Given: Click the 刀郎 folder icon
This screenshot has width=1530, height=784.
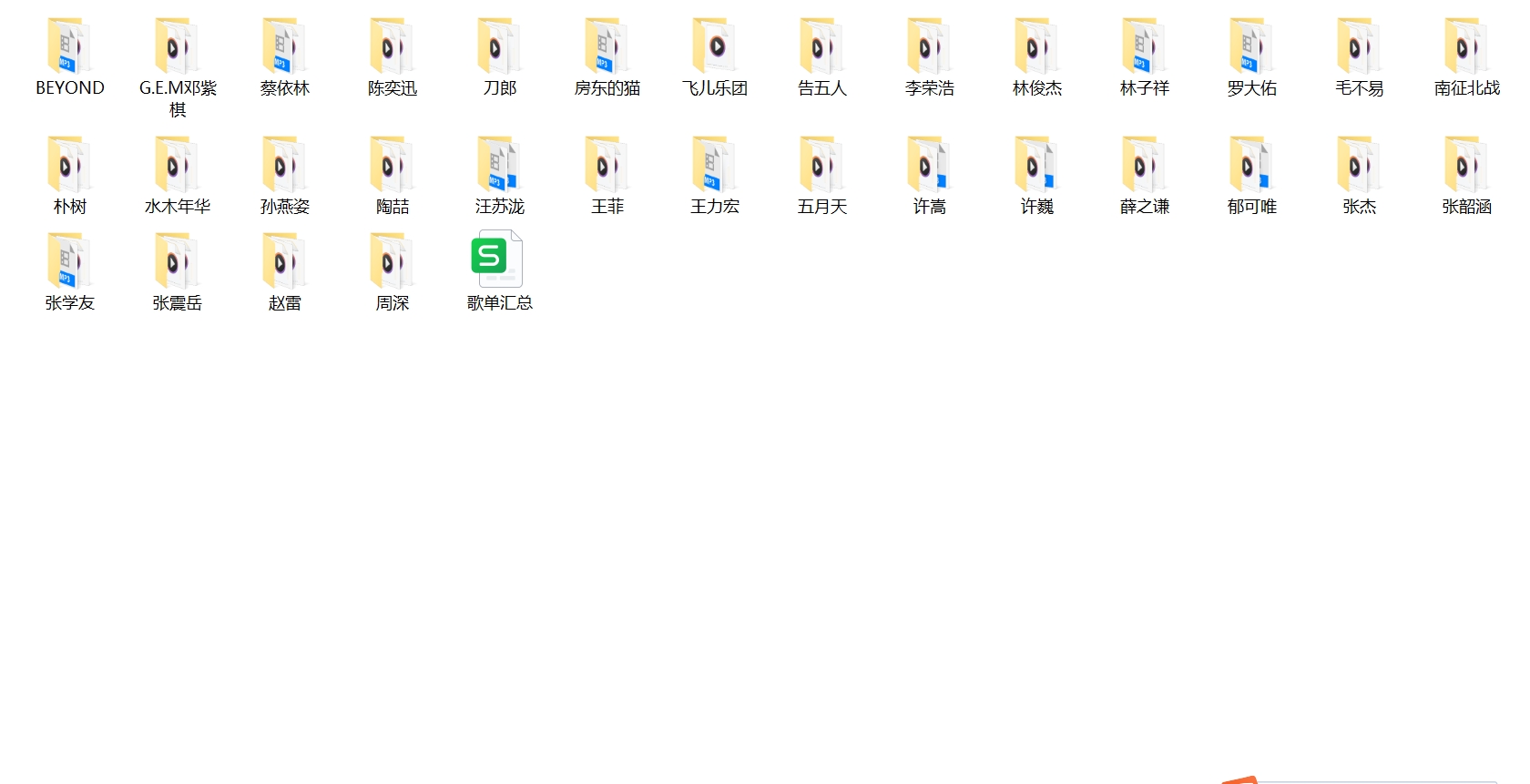Looking at the screenshot, I should [x=500, y=46].
